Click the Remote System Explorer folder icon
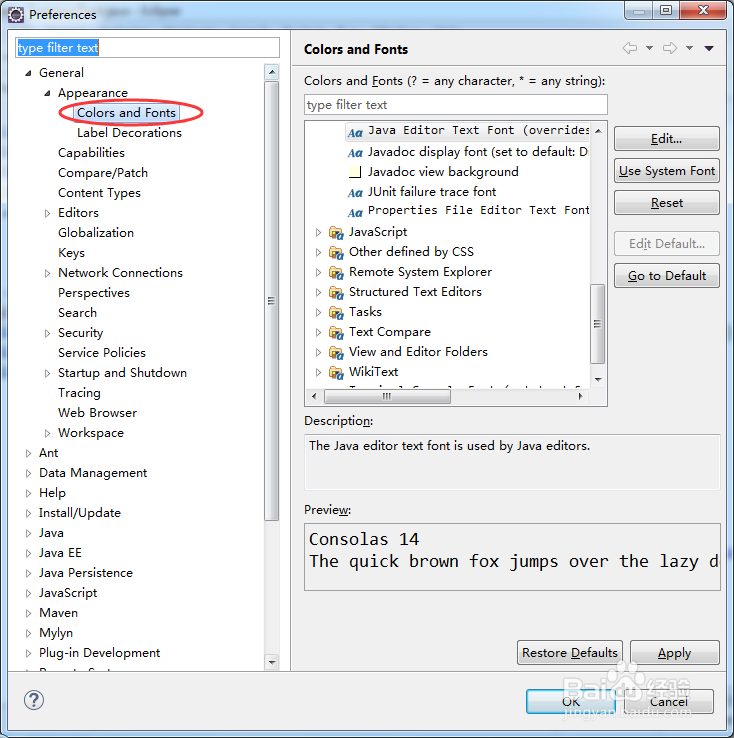 pos(336,273)
